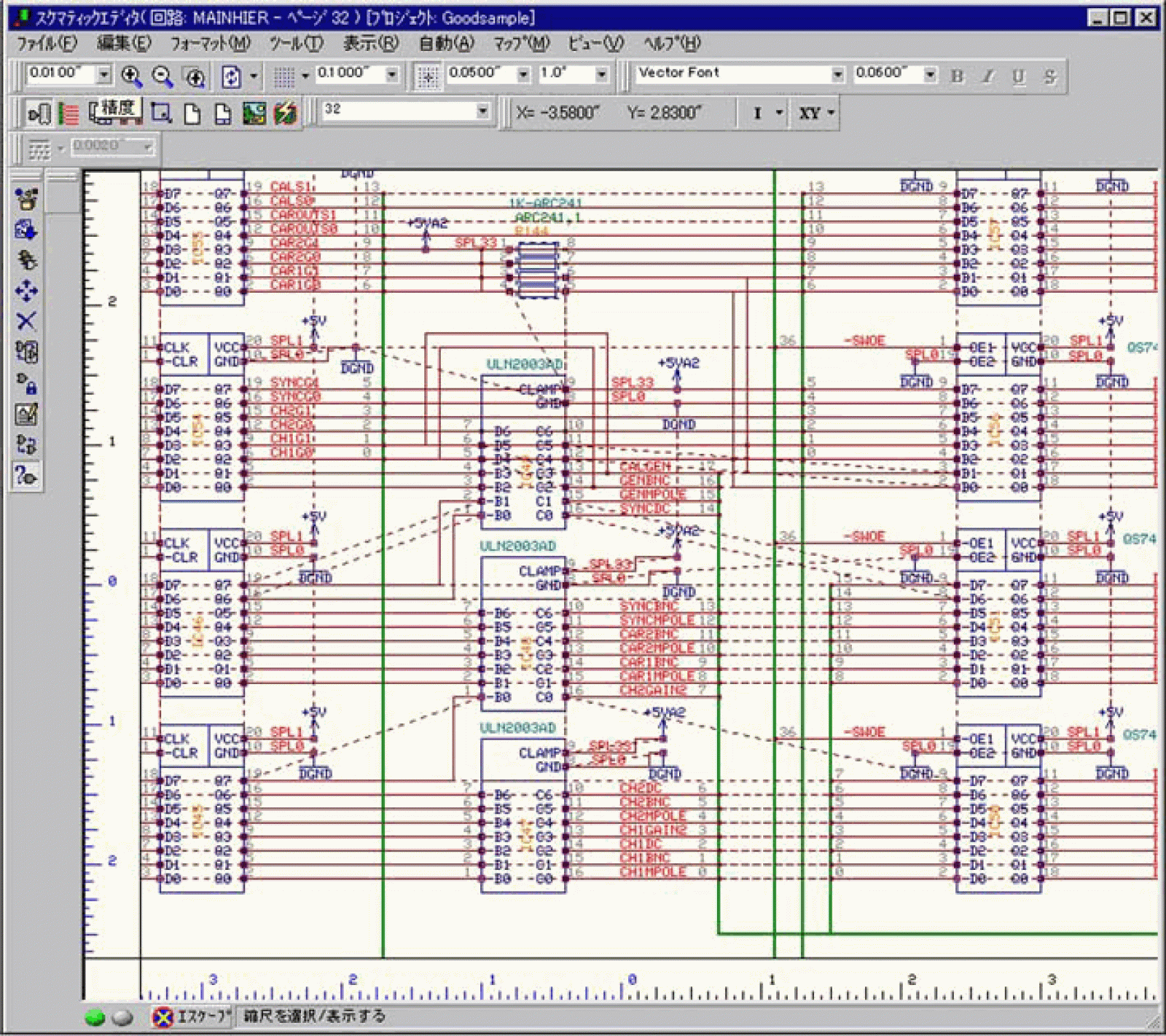Viewport: 1166px width, 1036px height.
Task: Toggle Bold text formatting
Action: 957,76
